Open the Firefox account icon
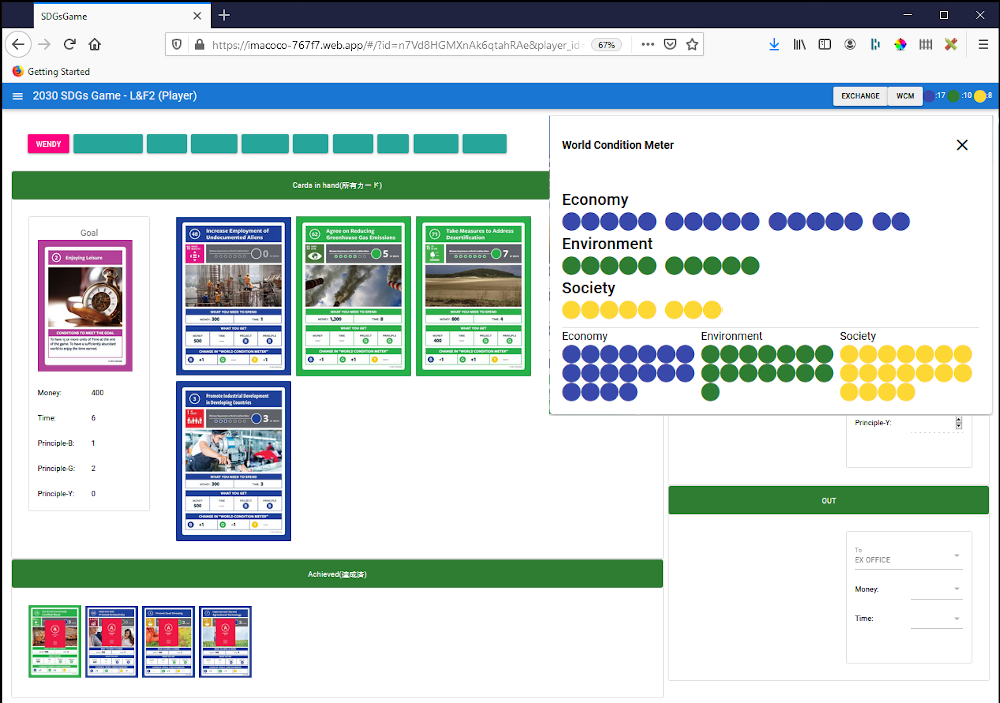Image resolution: width=1000 pixels, height=703 pixels. (x=850, y=45)
